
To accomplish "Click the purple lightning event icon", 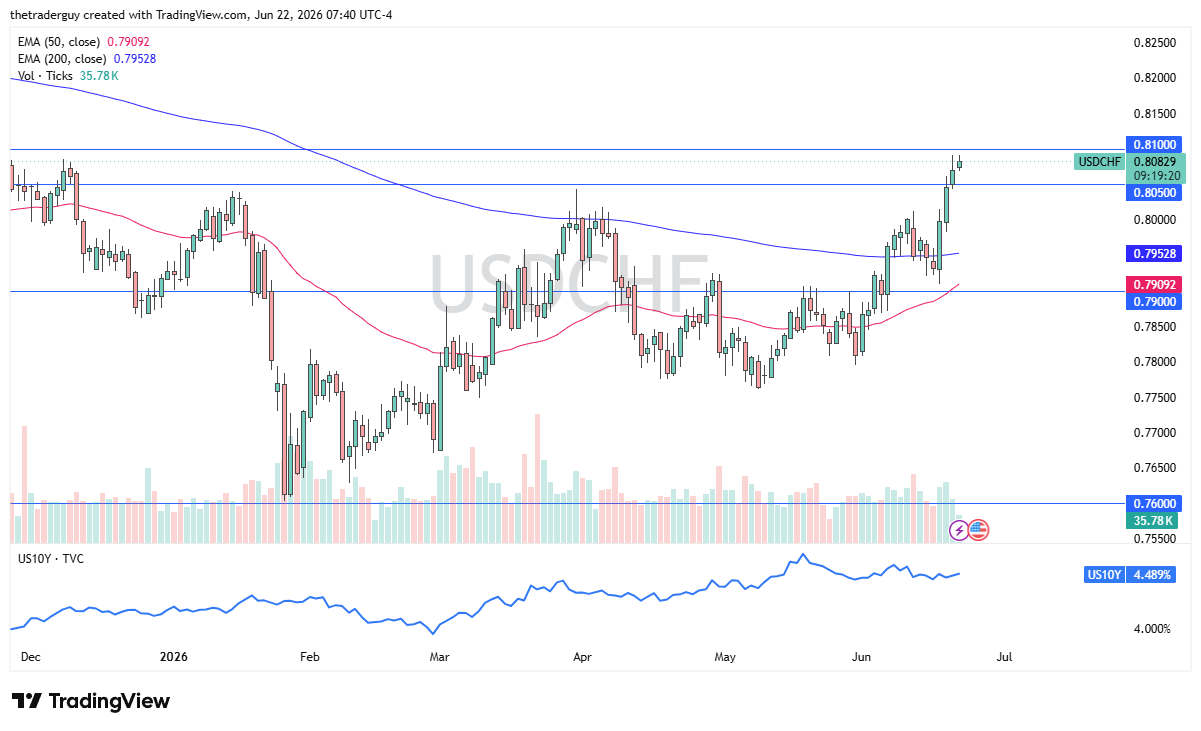I will (958, 530).
